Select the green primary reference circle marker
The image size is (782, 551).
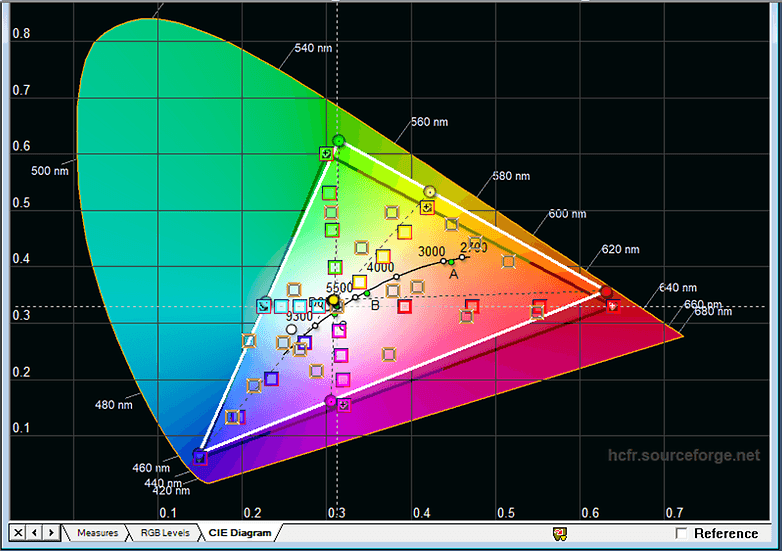338,140
